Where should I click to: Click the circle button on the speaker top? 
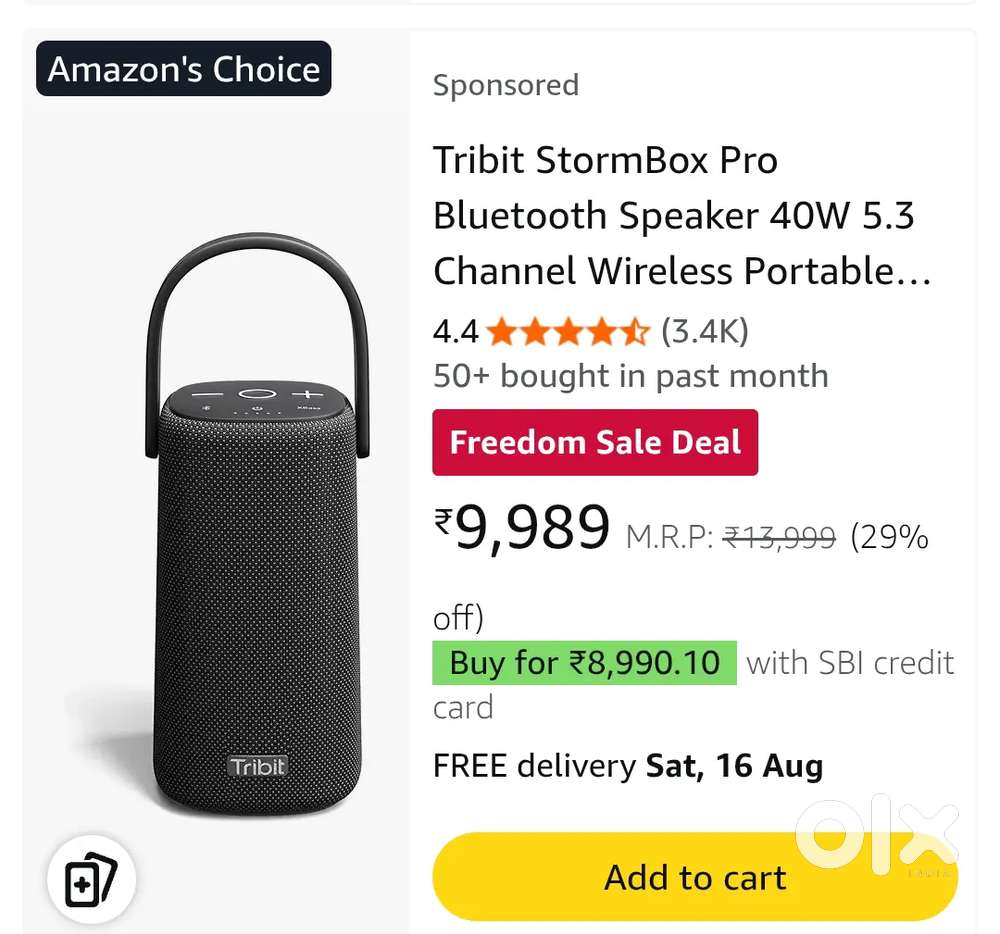[x=257, y=396]
